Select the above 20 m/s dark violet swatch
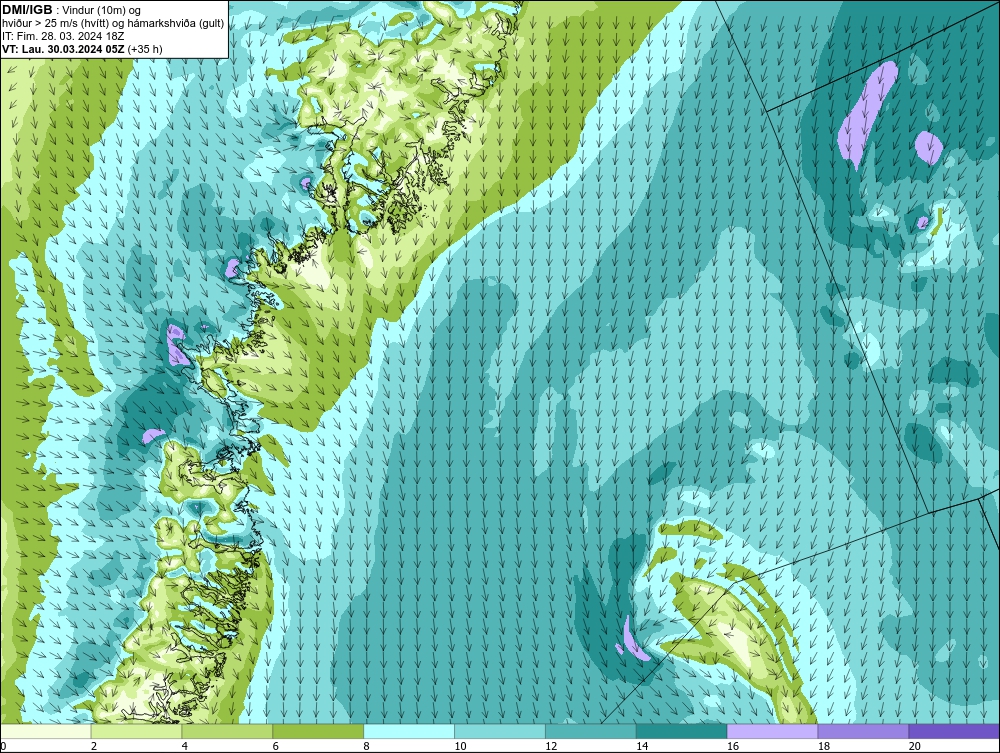Screen dimensions: 1000x753 click(954, 731)
